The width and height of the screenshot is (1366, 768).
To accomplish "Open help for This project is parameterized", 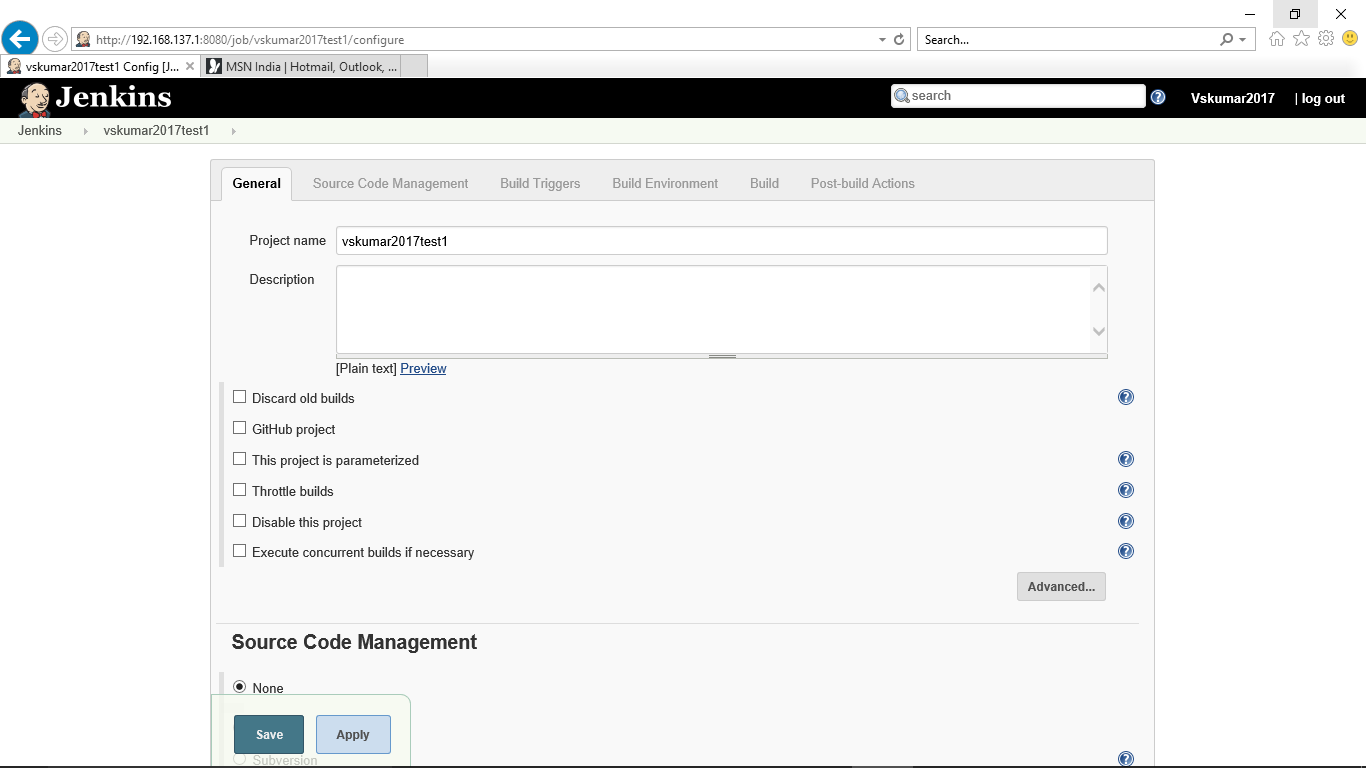I will coord(1125,459).
